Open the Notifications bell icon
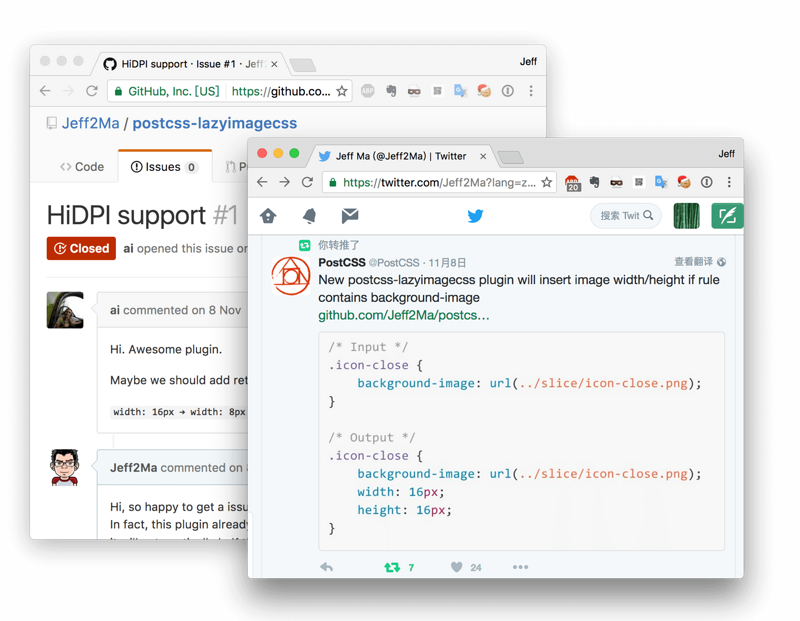 (x=308, y=215)
